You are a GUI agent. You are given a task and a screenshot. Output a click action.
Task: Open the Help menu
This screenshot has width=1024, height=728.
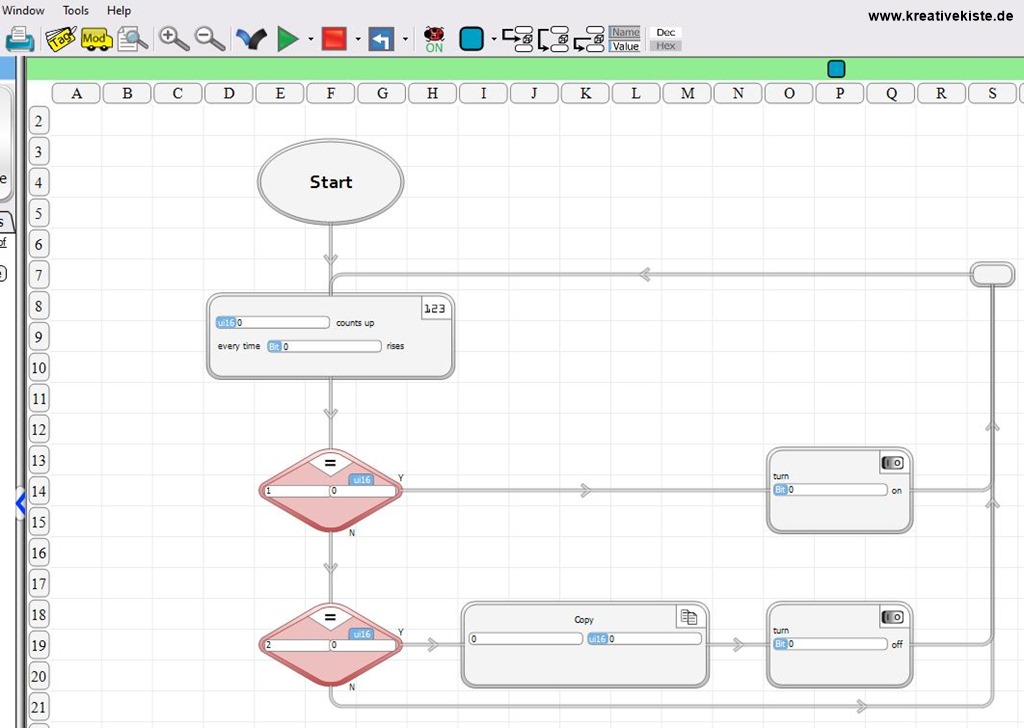click(x=118, y=10)
